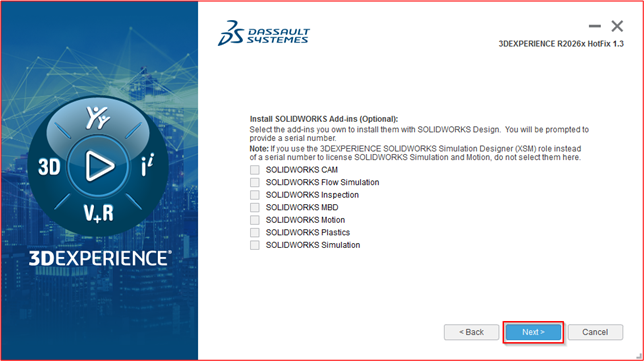
Task: Check the SOLIDWORKS MBD add-in
Action: tap(255, 207)
